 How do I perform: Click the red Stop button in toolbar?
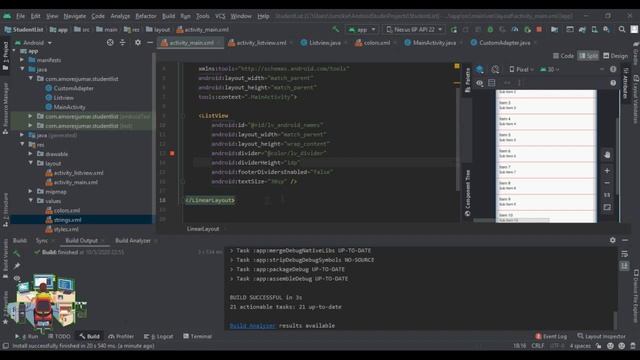coord(539,29)
